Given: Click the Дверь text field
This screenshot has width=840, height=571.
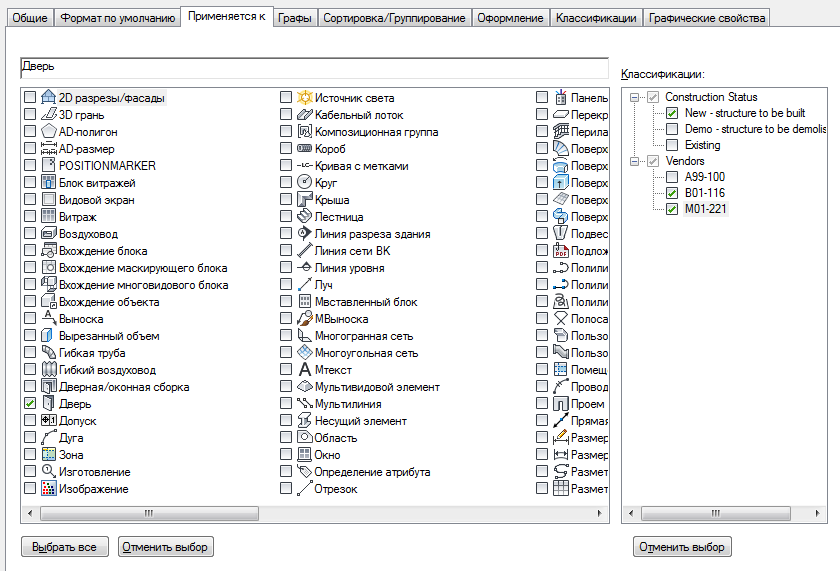Looking at the screenshot, I should (314, 67).
